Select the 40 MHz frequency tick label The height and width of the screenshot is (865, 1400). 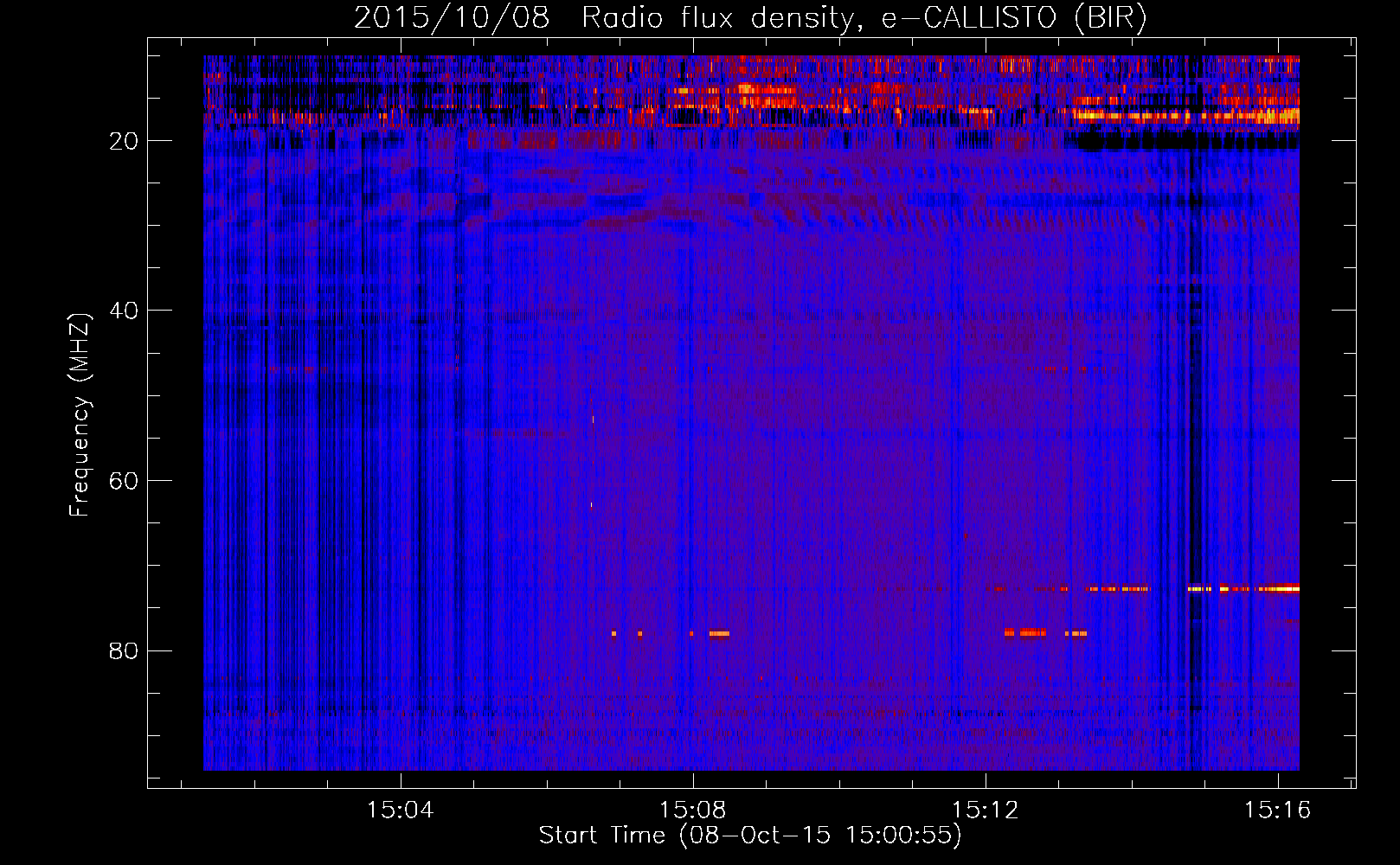[124, 311]
